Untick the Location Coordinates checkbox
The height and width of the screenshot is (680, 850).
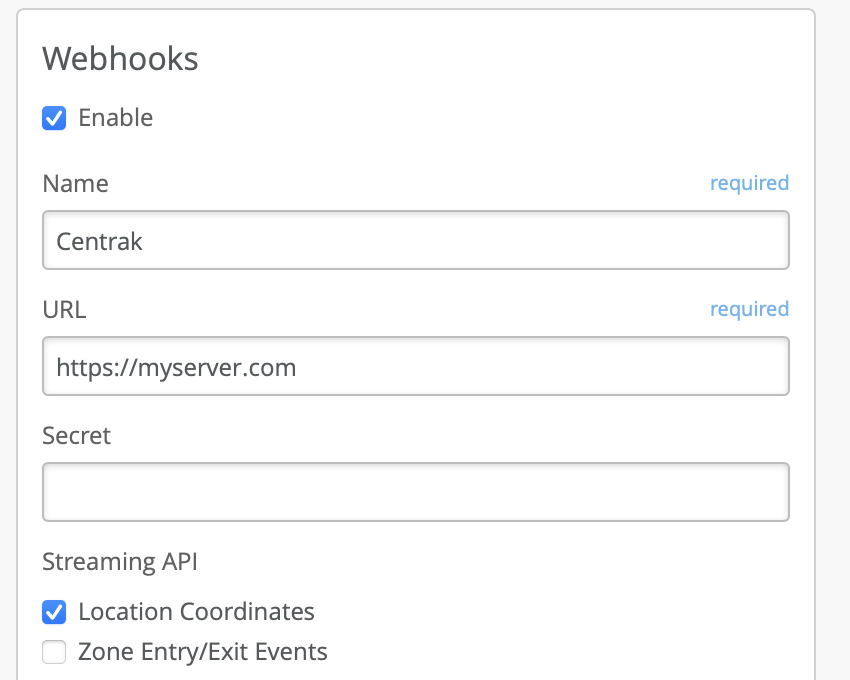coord(54,612)
